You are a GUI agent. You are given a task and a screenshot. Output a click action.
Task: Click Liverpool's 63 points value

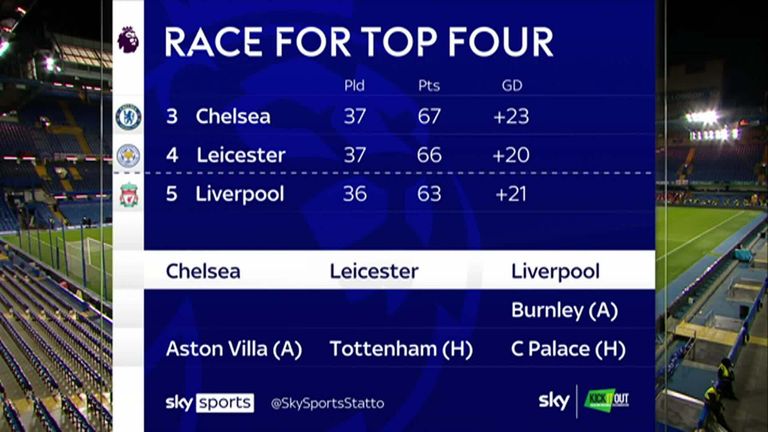coord(429,194)
